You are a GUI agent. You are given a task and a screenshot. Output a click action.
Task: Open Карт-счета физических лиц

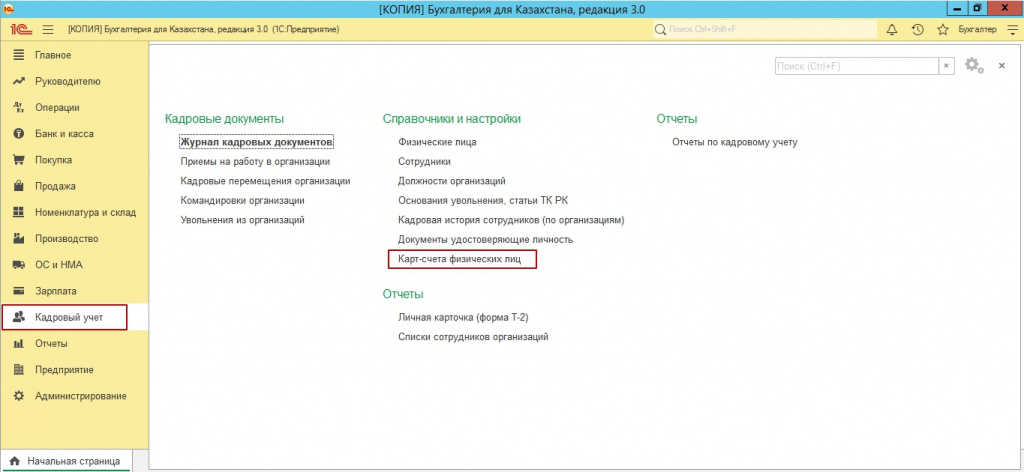[460, 260]
